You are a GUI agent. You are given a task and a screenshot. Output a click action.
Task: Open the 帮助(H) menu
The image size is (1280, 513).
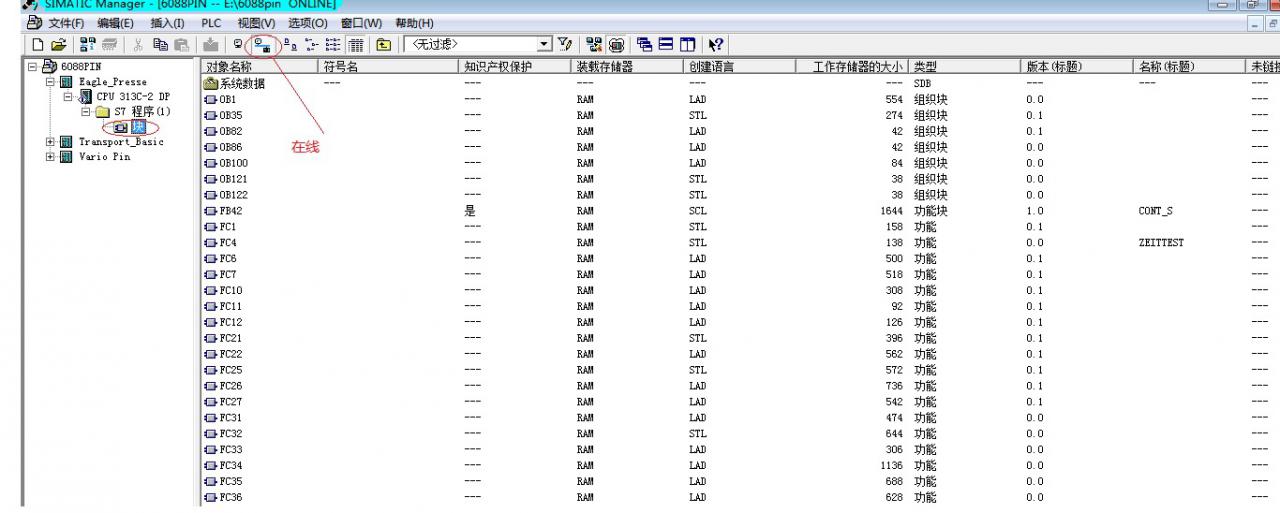(x=415, y=23)
